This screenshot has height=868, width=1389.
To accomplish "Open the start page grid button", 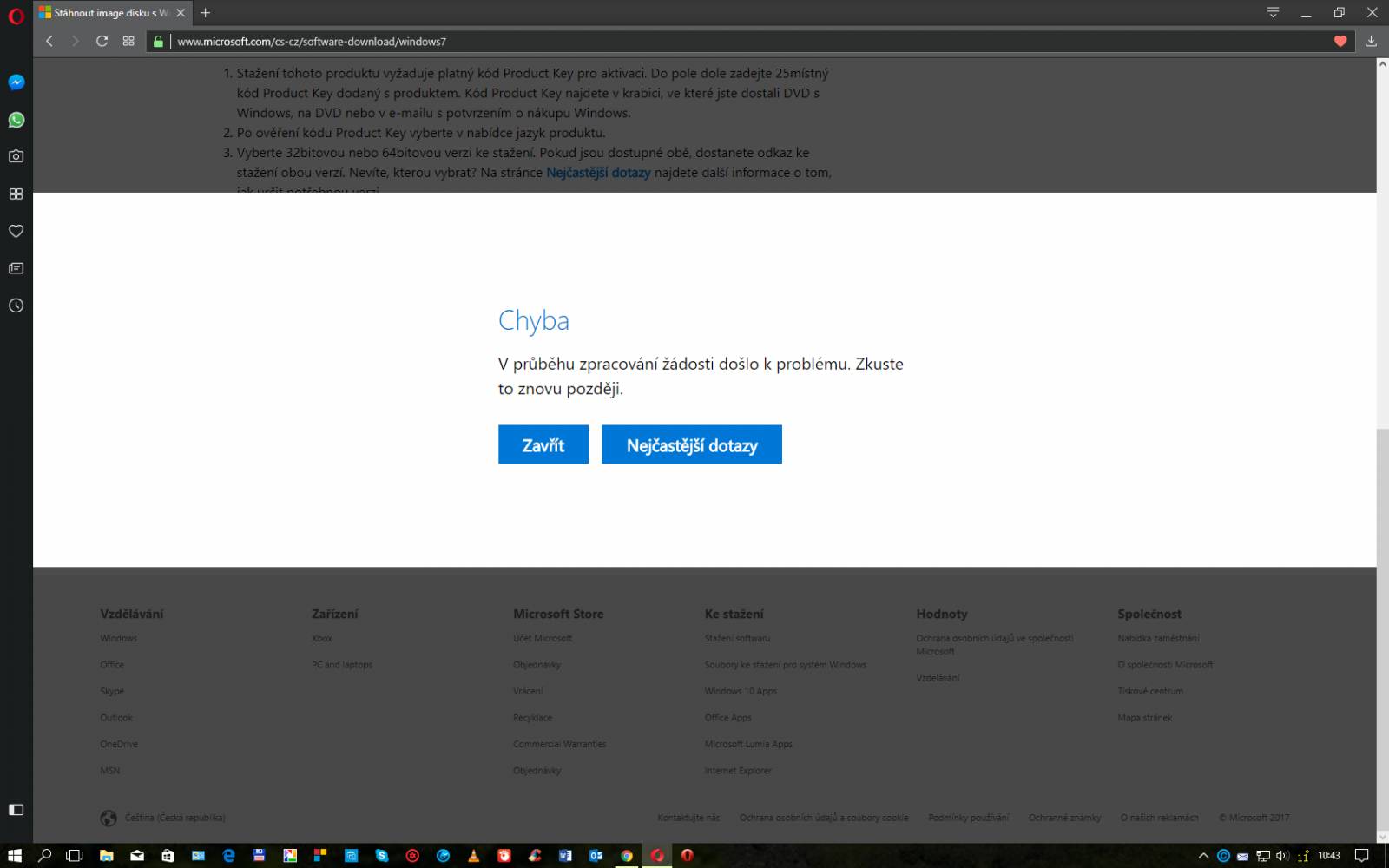I will point(128,41).
